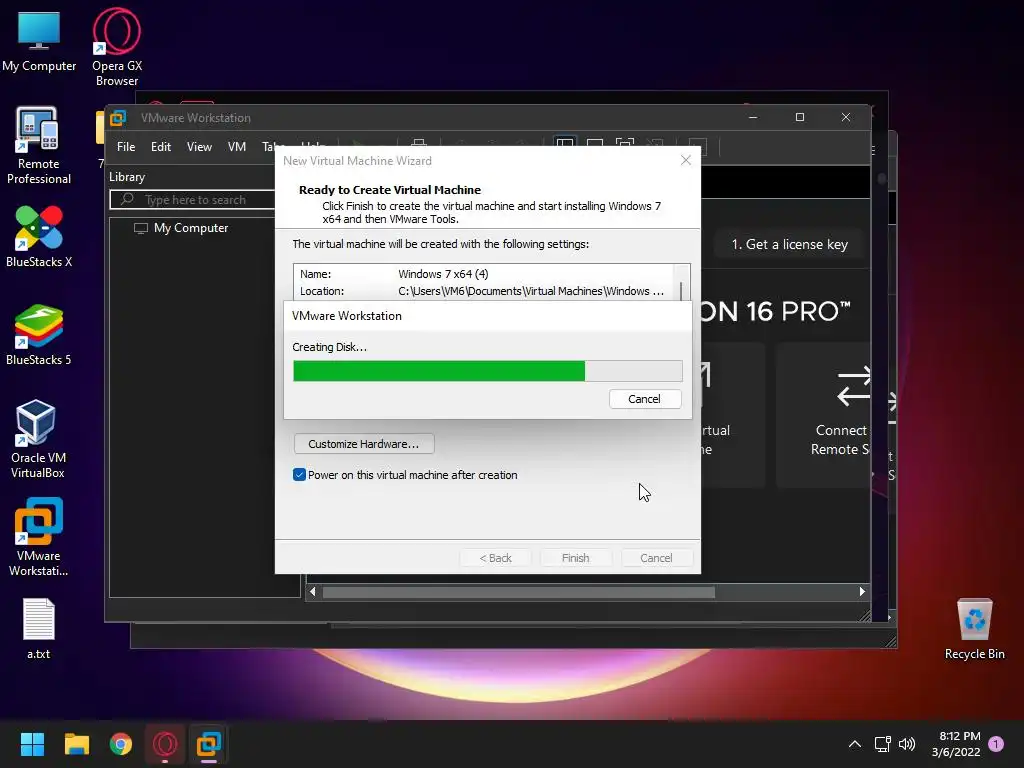
Task: Open VMware Workstation desktop shortcut
Action: [39, 537]
